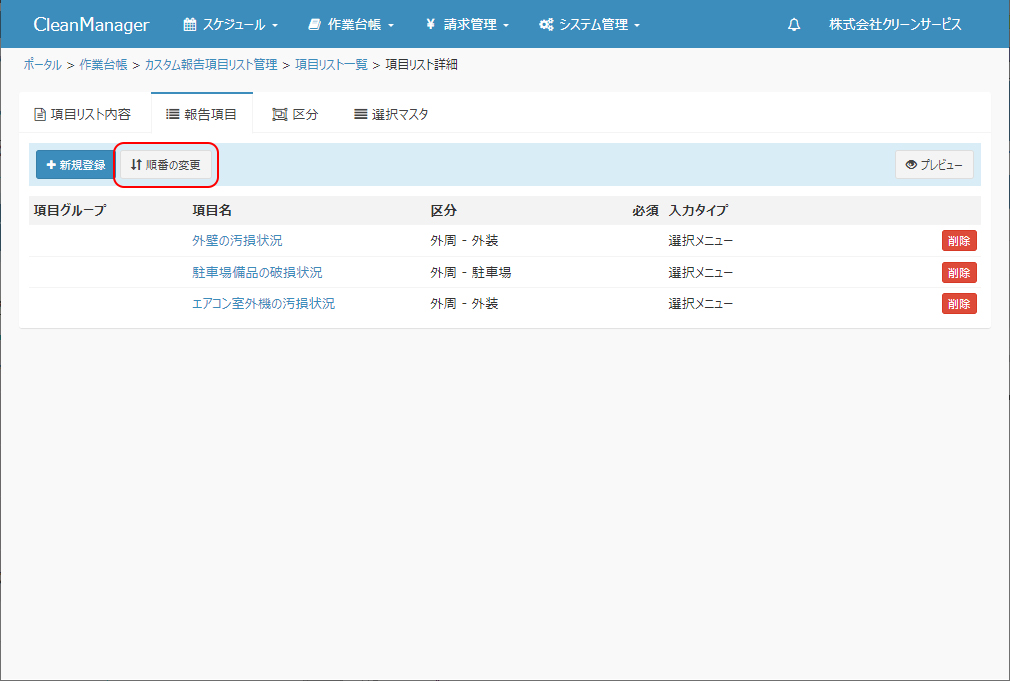This screenshot has height=681, width=1010.
Task: Delete the 外壁の汚損状況 row
Action: pos(959,241)
